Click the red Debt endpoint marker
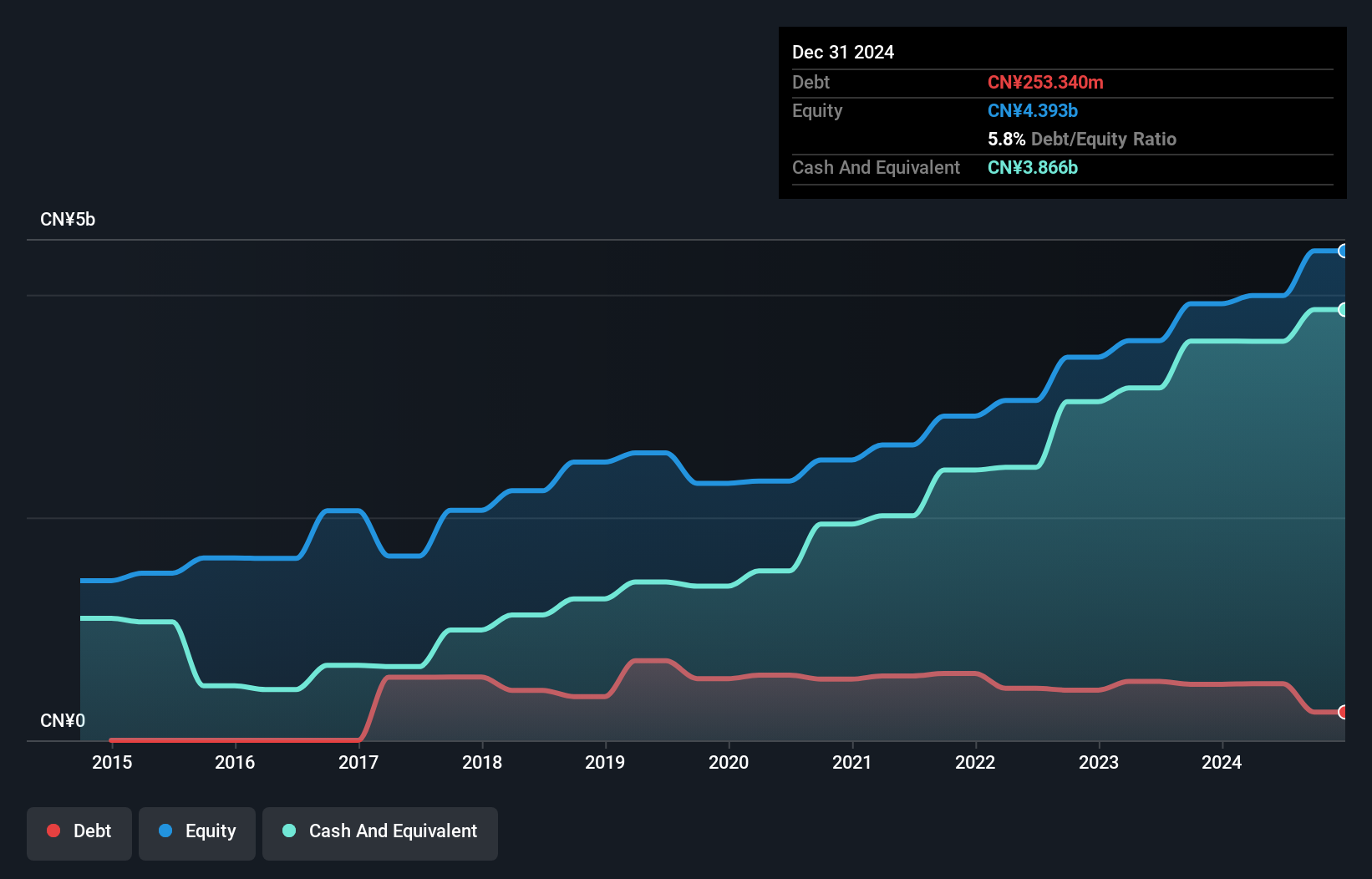This screenshot has width=1372, height=879. coord(1344,712)
